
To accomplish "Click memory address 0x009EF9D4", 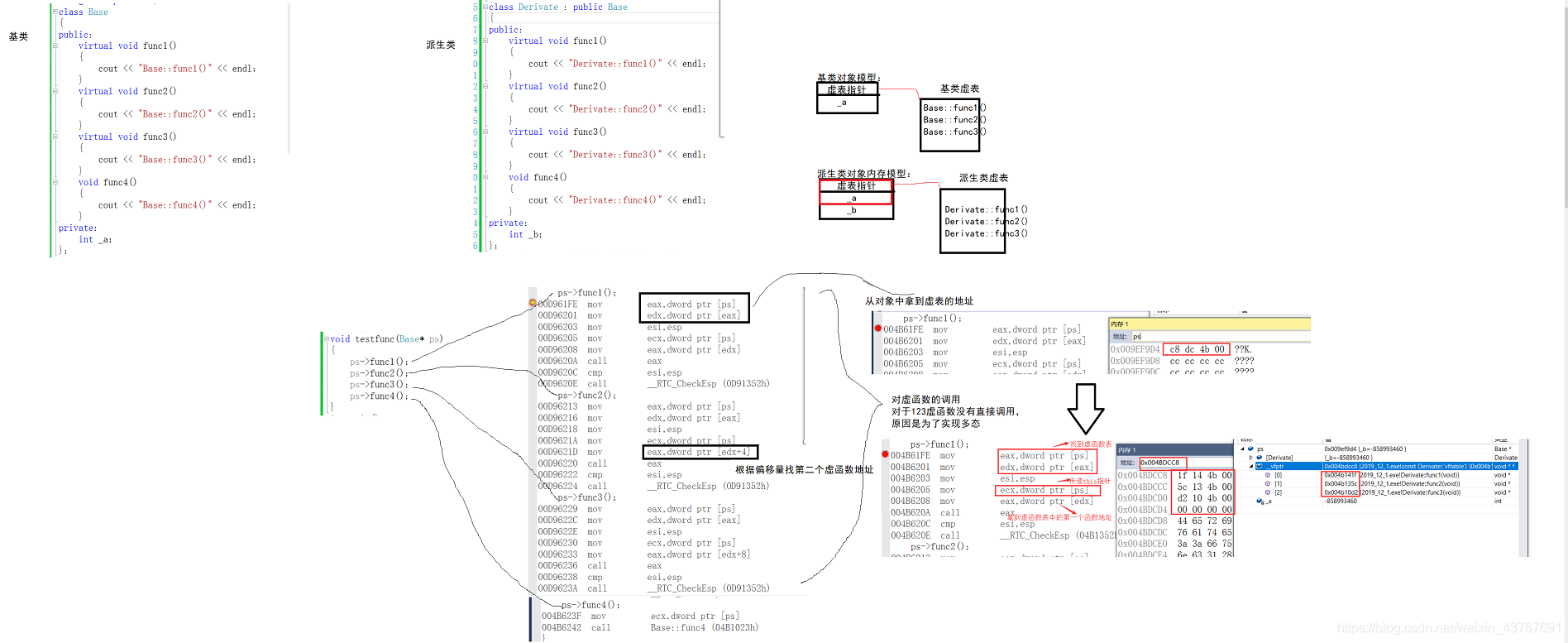I will pyautogui.click(x=1135, y=349).
